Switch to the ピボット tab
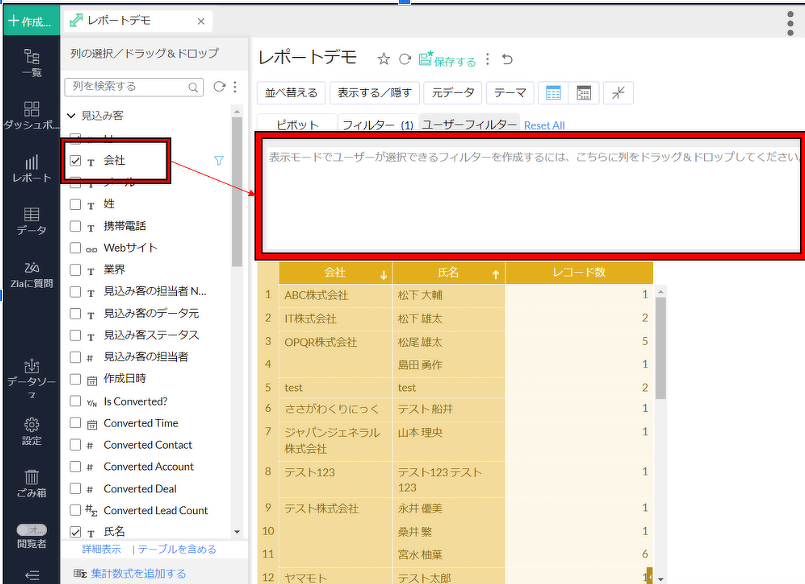The image size is (805, 584). [x=297, y=125]
